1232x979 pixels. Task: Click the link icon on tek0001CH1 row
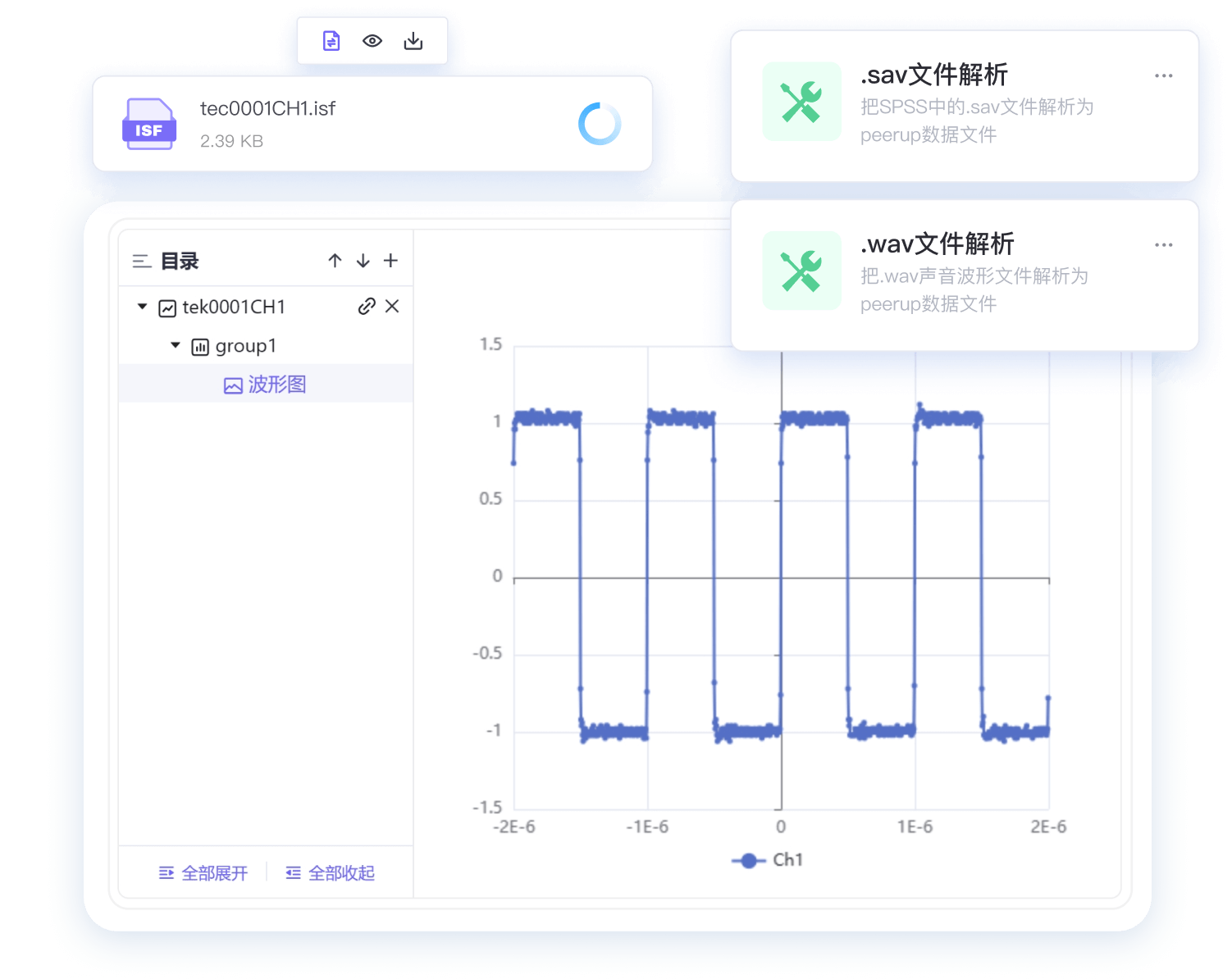click(x=367, y=306)
